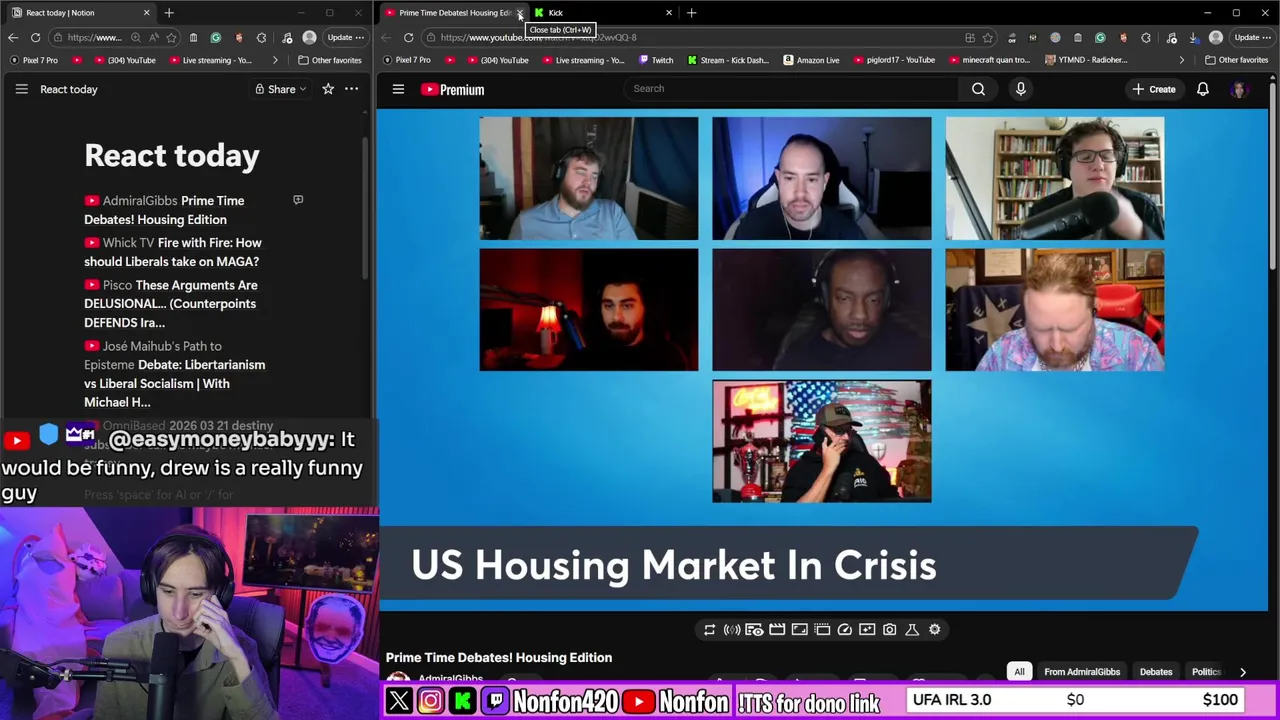Open Downloads icon in YouTube browser toolbar
Screen dimensions: 1280x720
click(x=1193, y=37)
